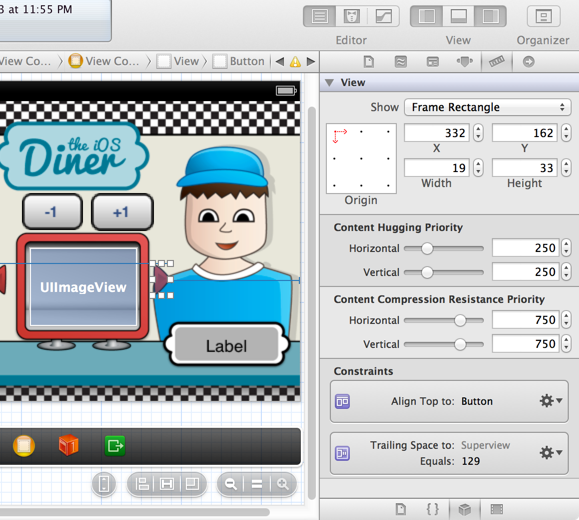Go to previous issue arrow

pyautogui.click(x=280, y=61)
